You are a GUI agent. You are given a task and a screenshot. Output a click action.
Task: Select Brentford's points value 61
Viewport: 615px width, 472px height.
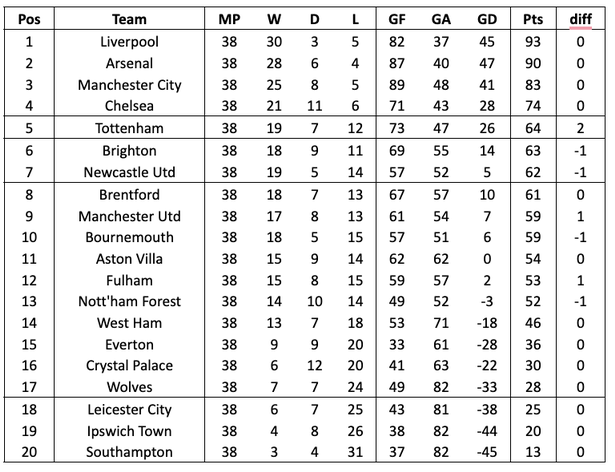point(533,195)
